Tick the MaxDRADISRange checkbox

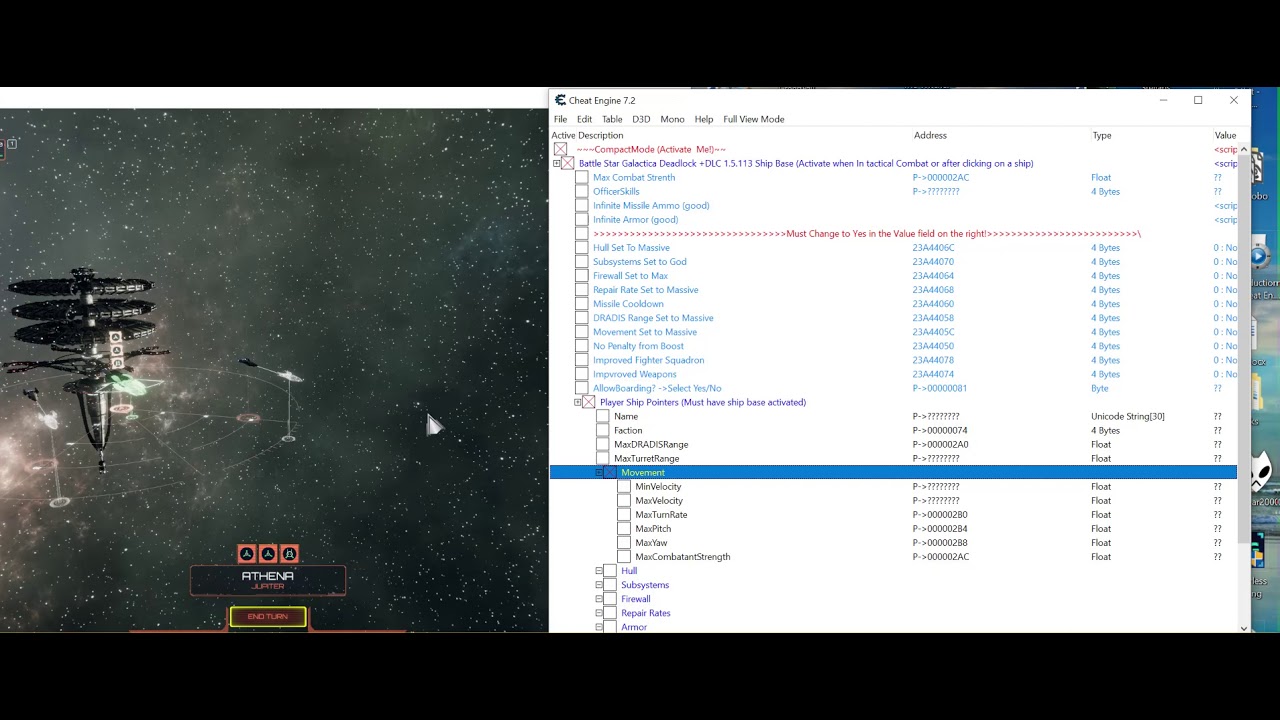point(603,444)
